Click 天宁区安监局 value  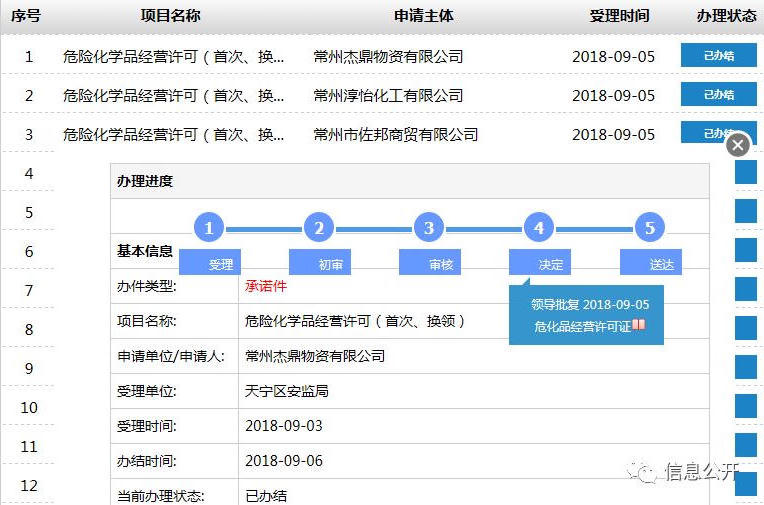click(x=286, y=391)
